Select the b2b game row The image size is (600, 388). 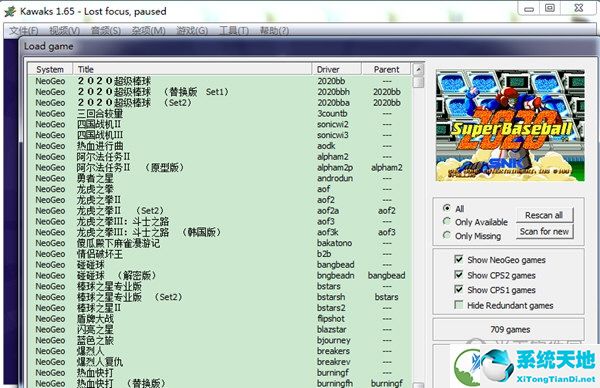(220, 254)
